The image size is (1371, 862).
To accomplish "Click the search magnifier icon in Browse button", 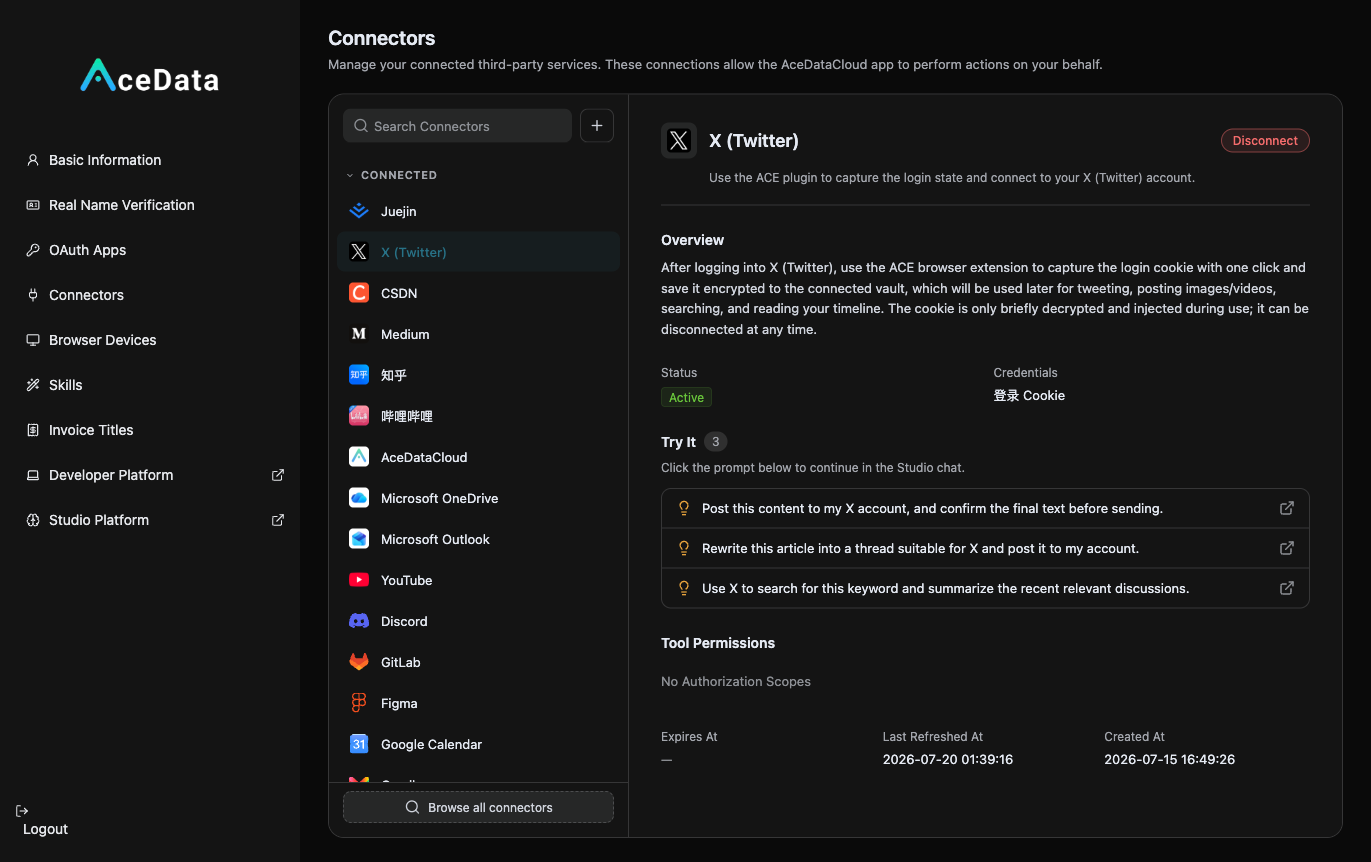I will (412, 807).
